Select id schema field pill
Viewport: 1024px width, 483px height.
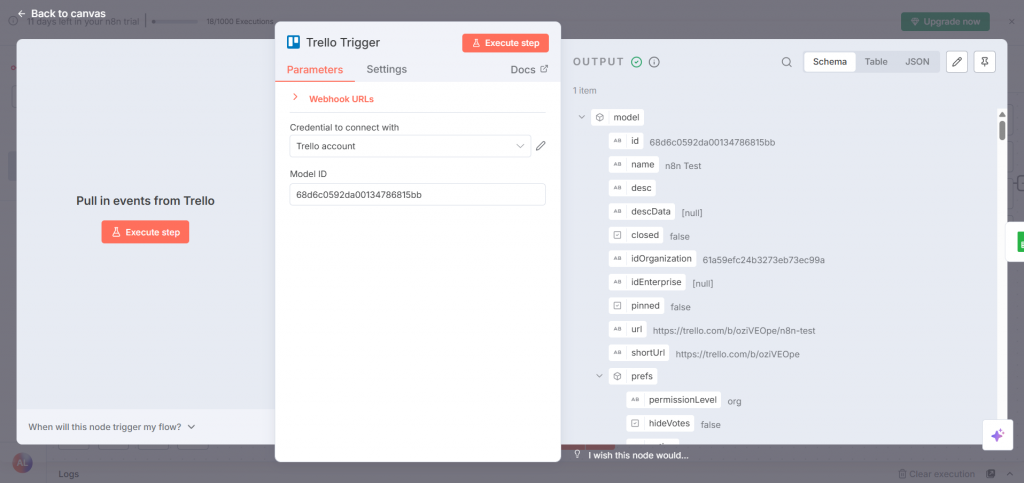coord(626,141)
